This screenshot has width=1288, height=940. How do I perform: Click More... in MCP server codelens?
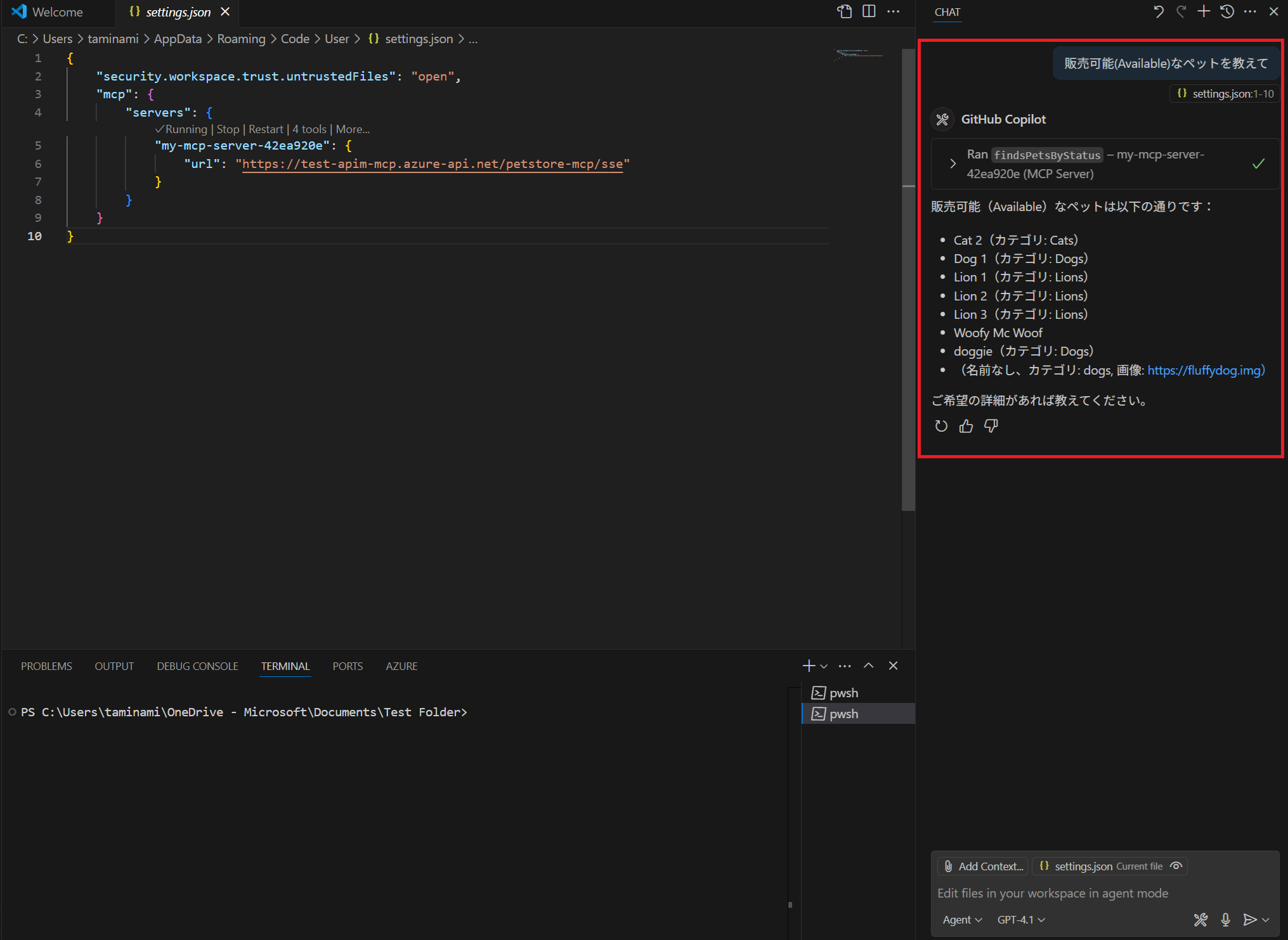(353, 129)
